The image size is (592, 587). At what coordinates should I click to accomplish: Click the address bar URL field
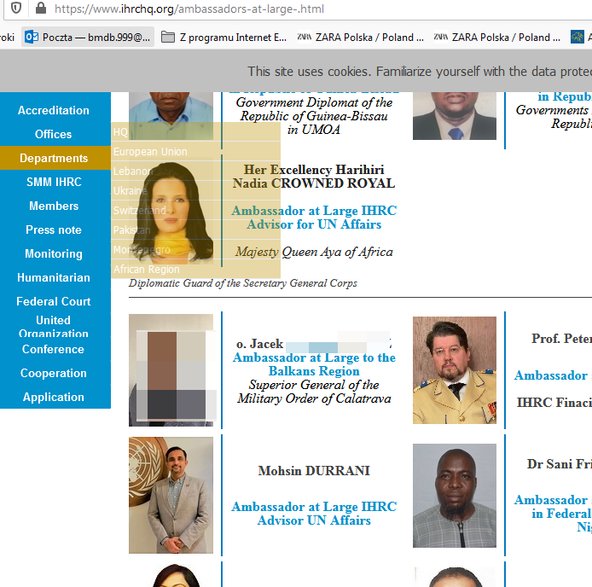302,9
